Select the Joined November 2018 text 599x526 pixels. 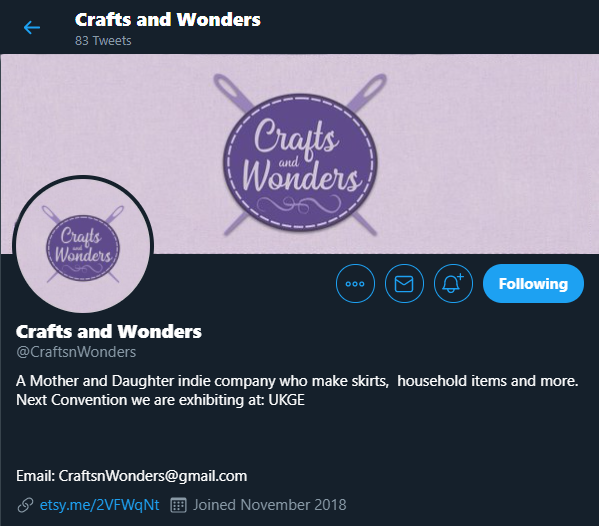click(x=270, y=505)
